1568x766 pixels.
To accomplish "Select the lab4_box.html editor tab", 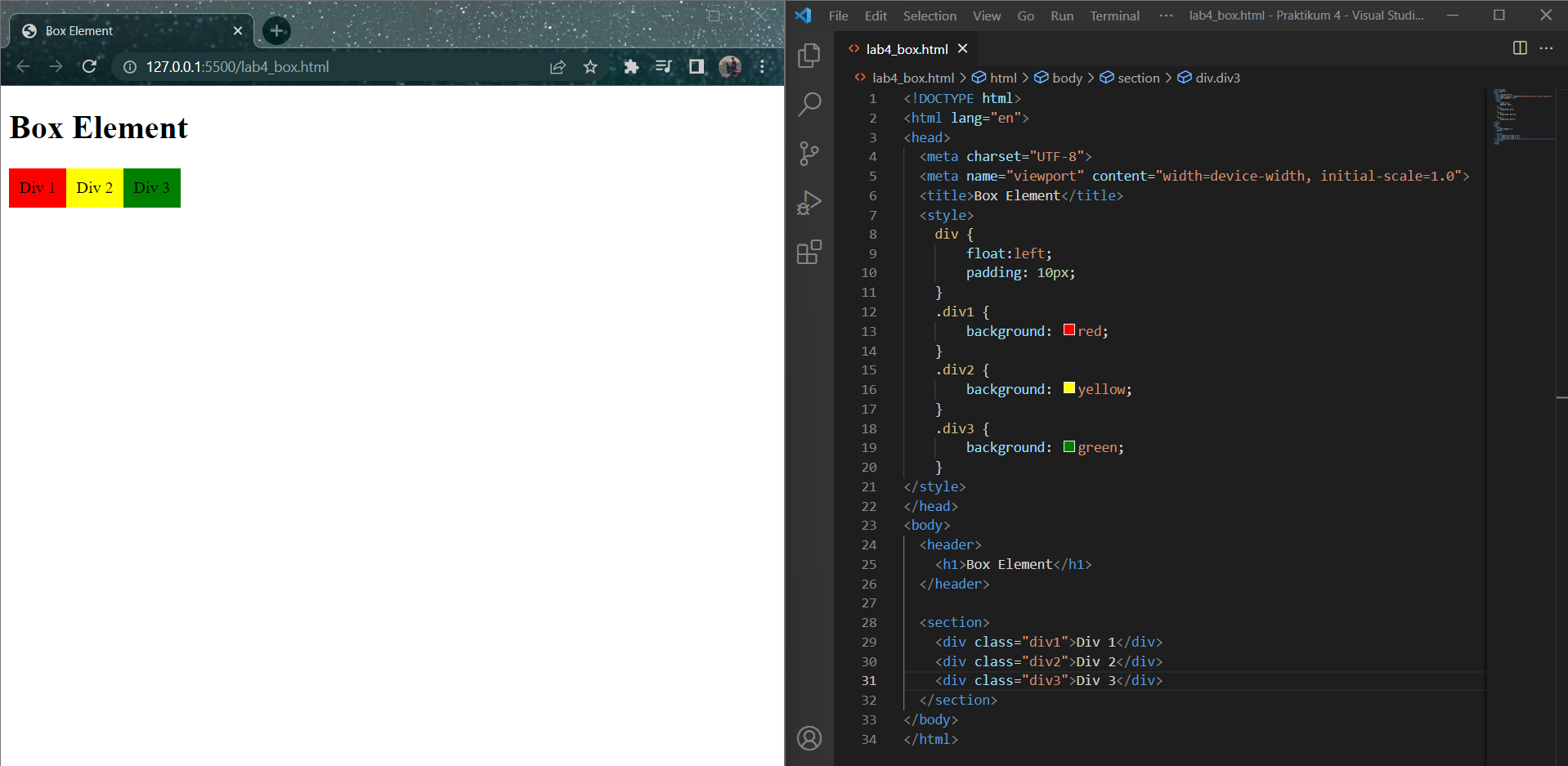I will tap(906, 49).
